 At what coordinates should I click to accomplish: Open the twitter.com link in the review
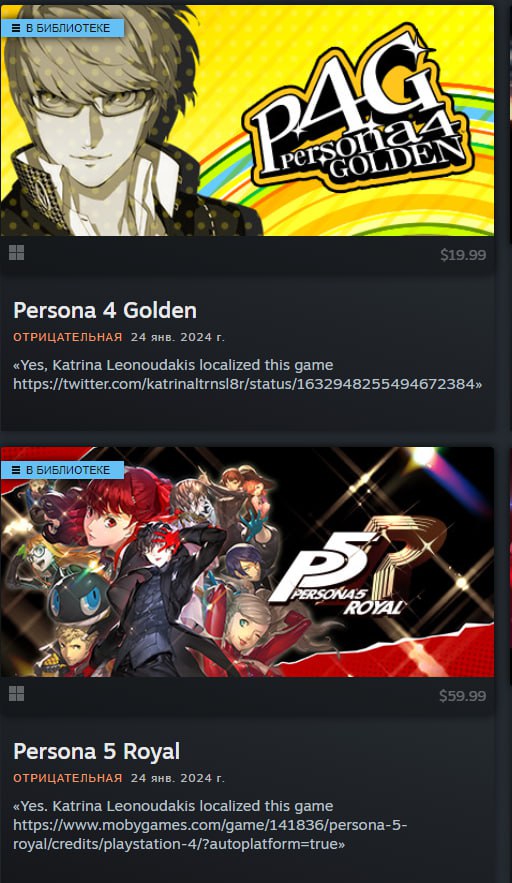(x=245, y=384)
